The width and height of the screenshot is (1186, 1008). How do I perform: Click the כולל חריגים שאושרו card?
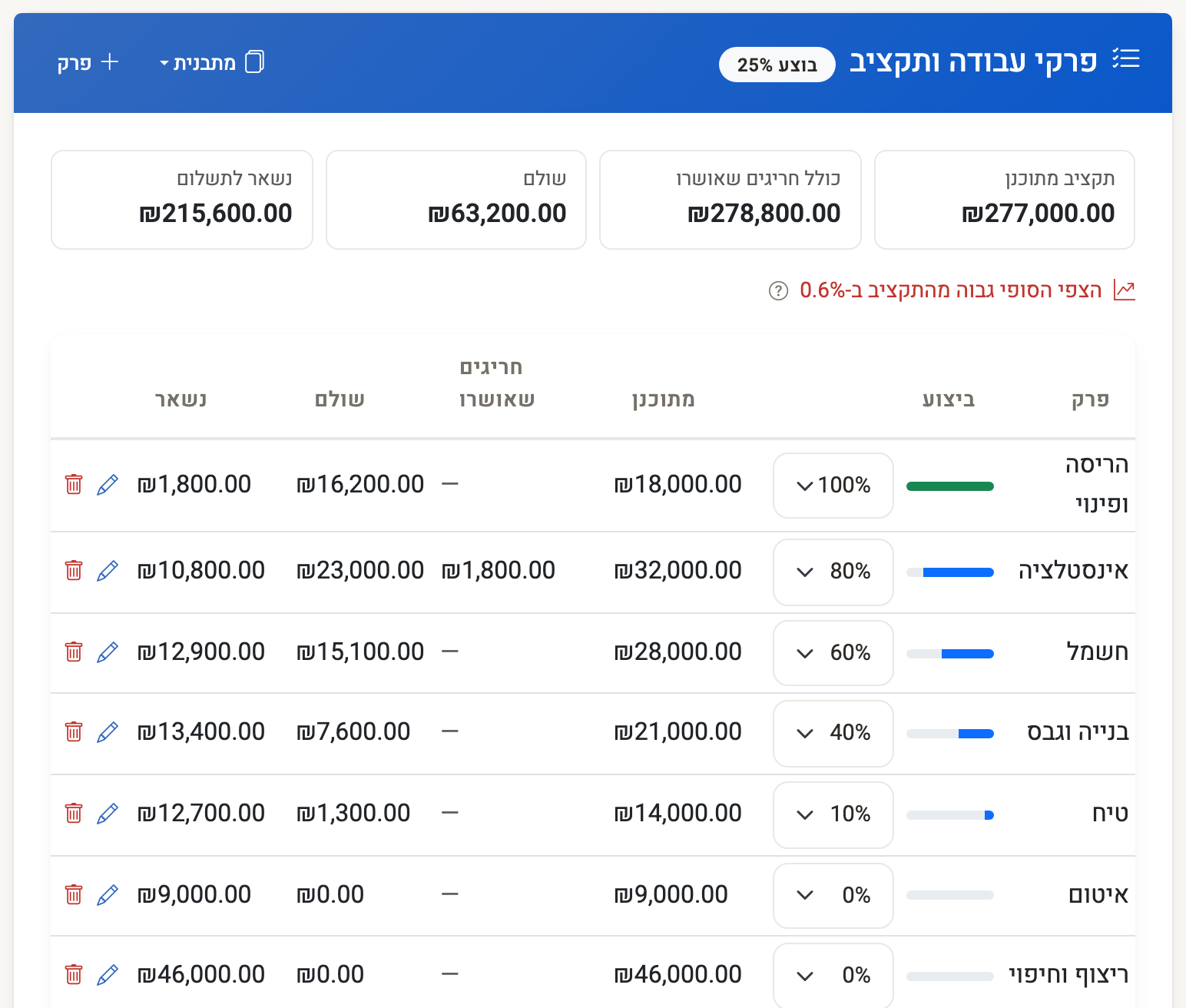click(730, 200)
